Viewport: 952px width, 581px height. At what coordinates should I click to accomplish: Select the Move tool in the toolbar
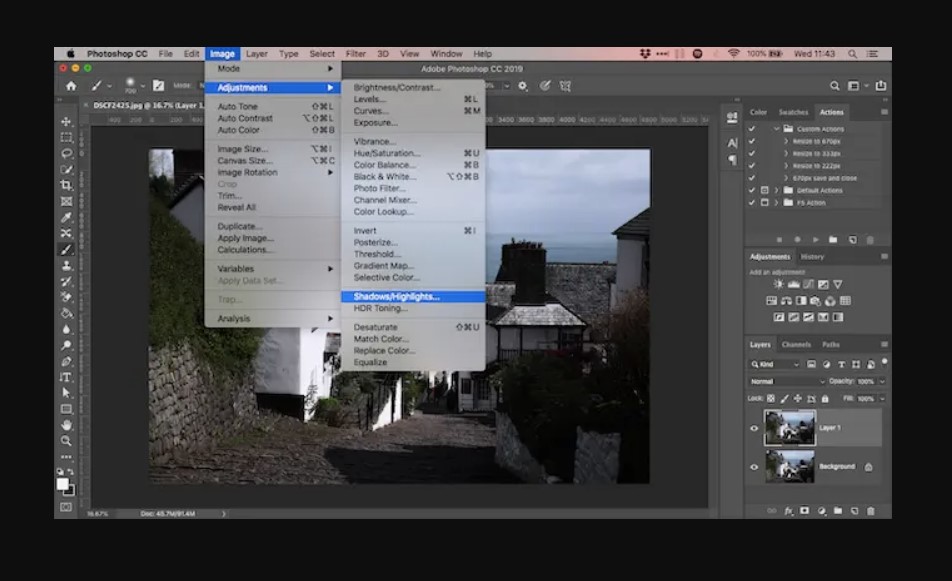click(x=67, y=121)
